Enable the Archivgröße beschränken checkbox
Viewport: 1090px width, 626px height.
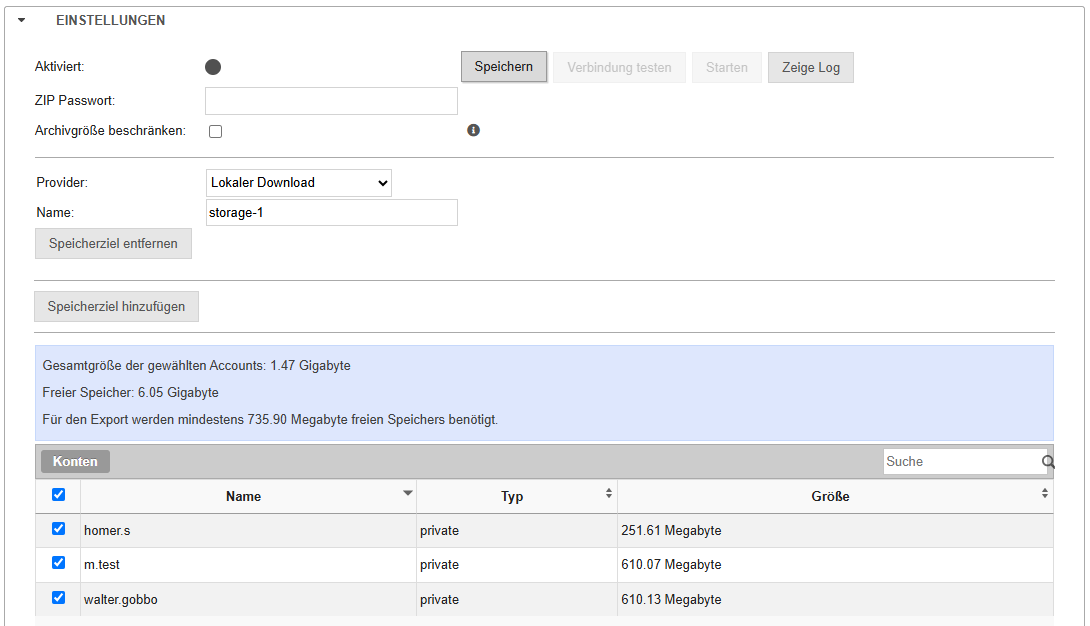pos(215,131)
